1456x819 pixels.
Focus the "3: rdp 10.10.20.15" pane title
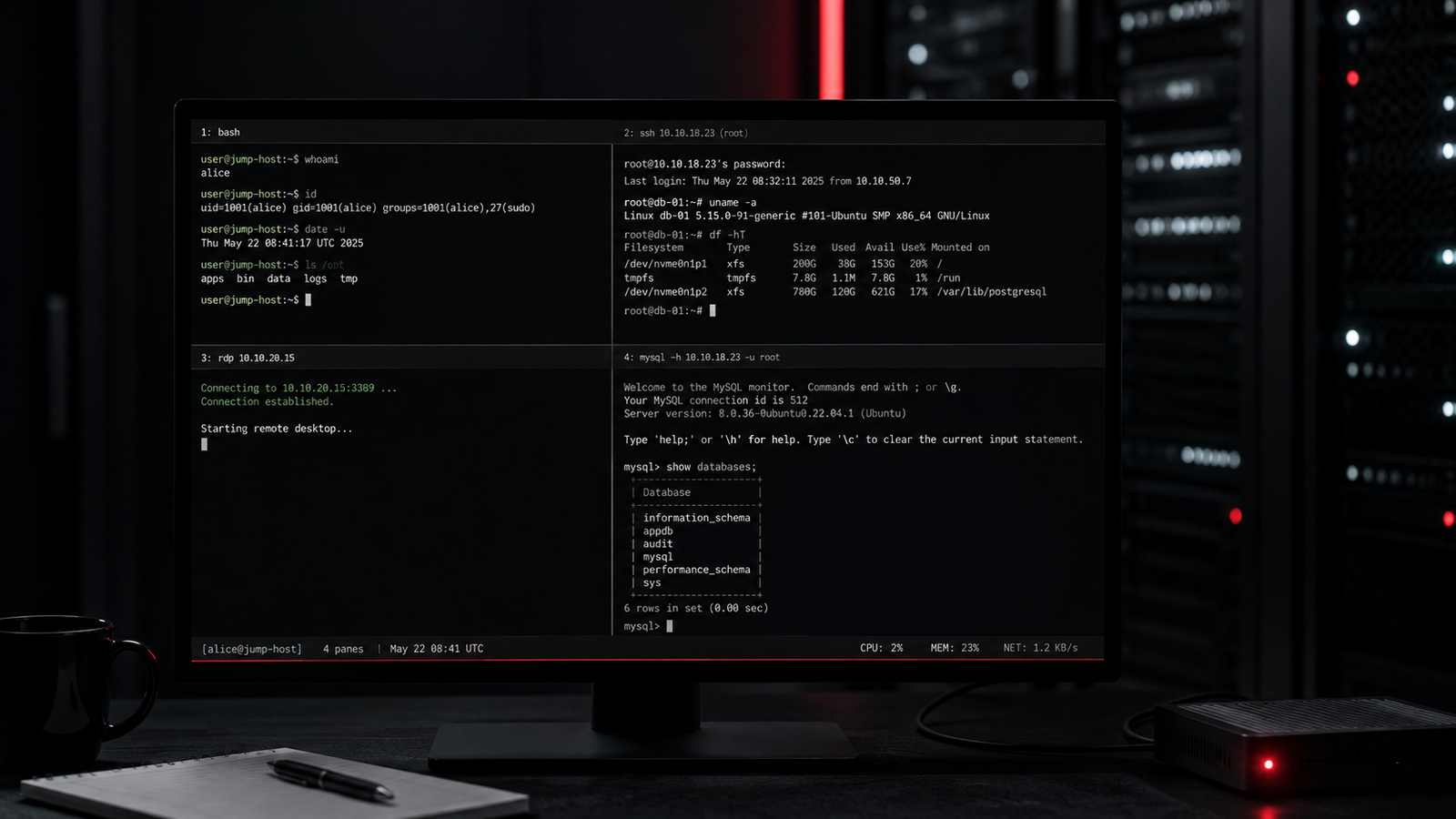[248, 359]
